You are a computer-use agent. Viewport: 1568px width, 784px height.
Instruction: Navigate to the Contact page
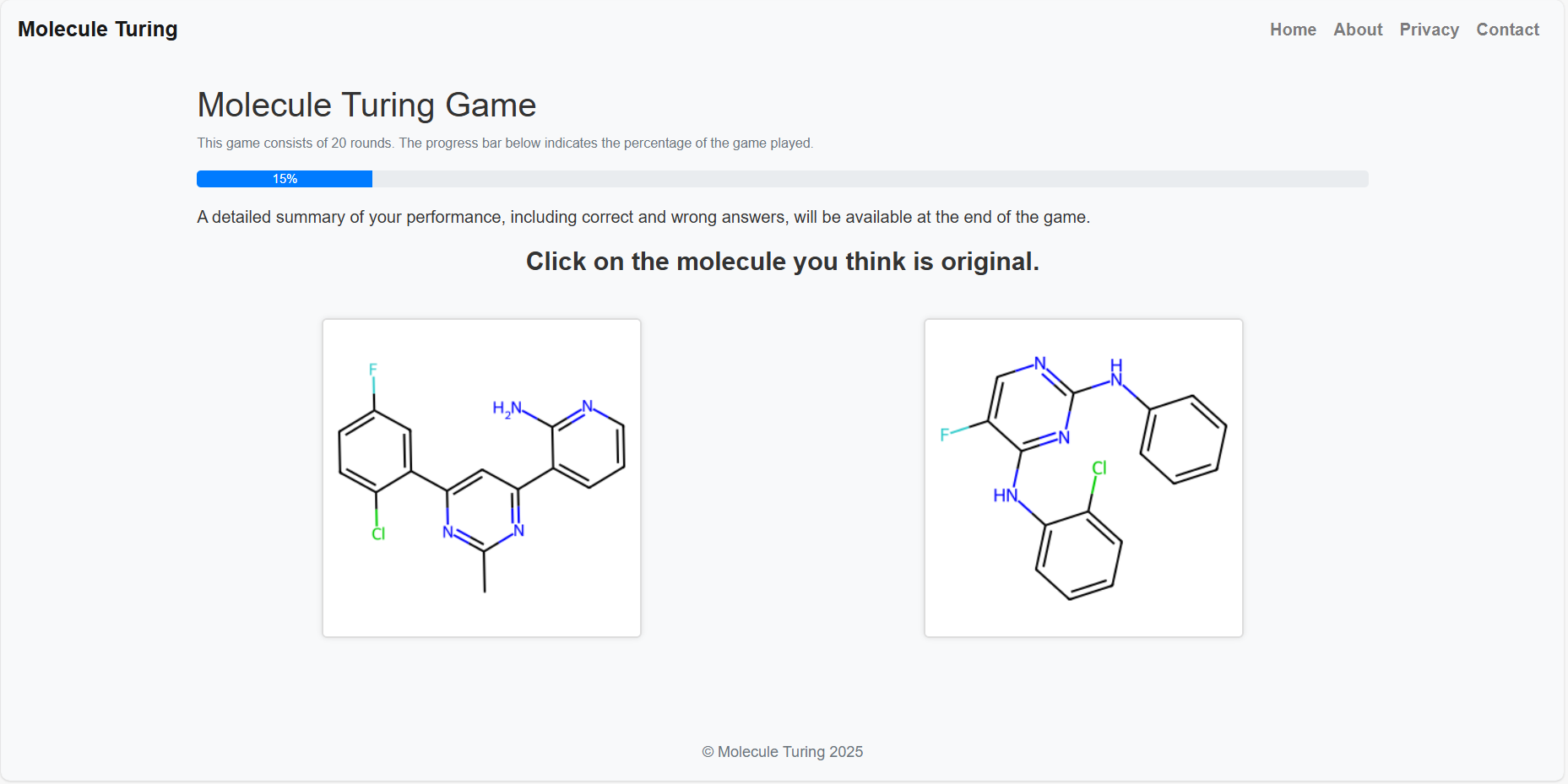[x=1507, y=30]
